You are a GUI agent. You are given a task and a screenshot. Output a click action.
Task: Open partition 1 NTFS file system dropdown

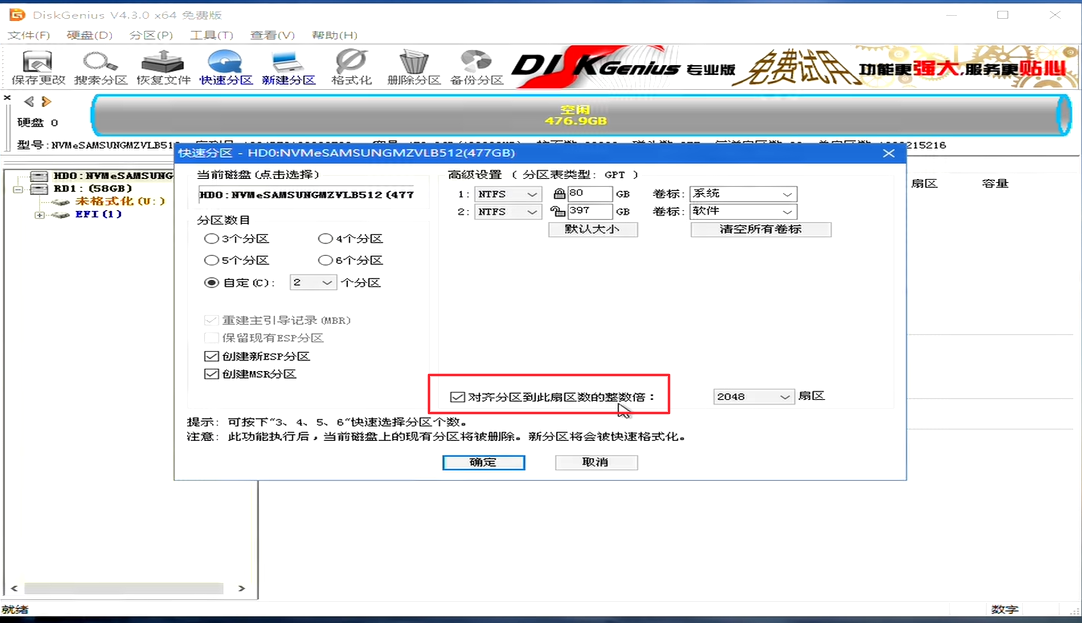point(507,194)
